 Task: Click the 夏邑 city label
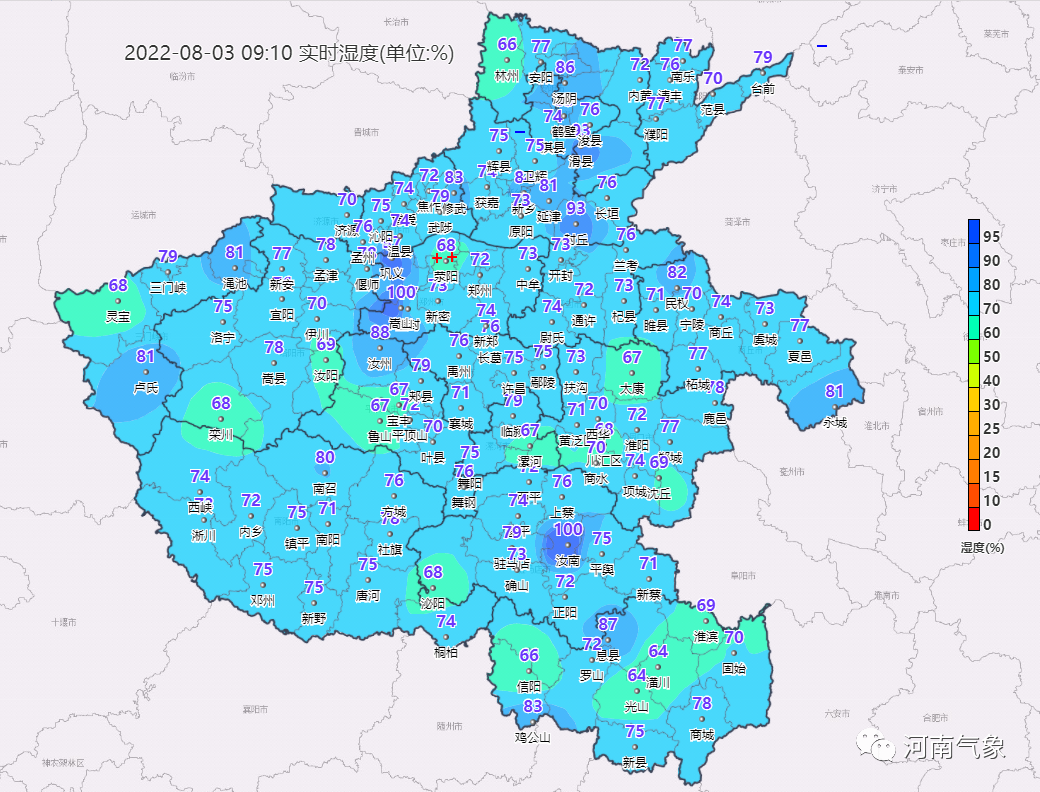click(x=800, y=356)
